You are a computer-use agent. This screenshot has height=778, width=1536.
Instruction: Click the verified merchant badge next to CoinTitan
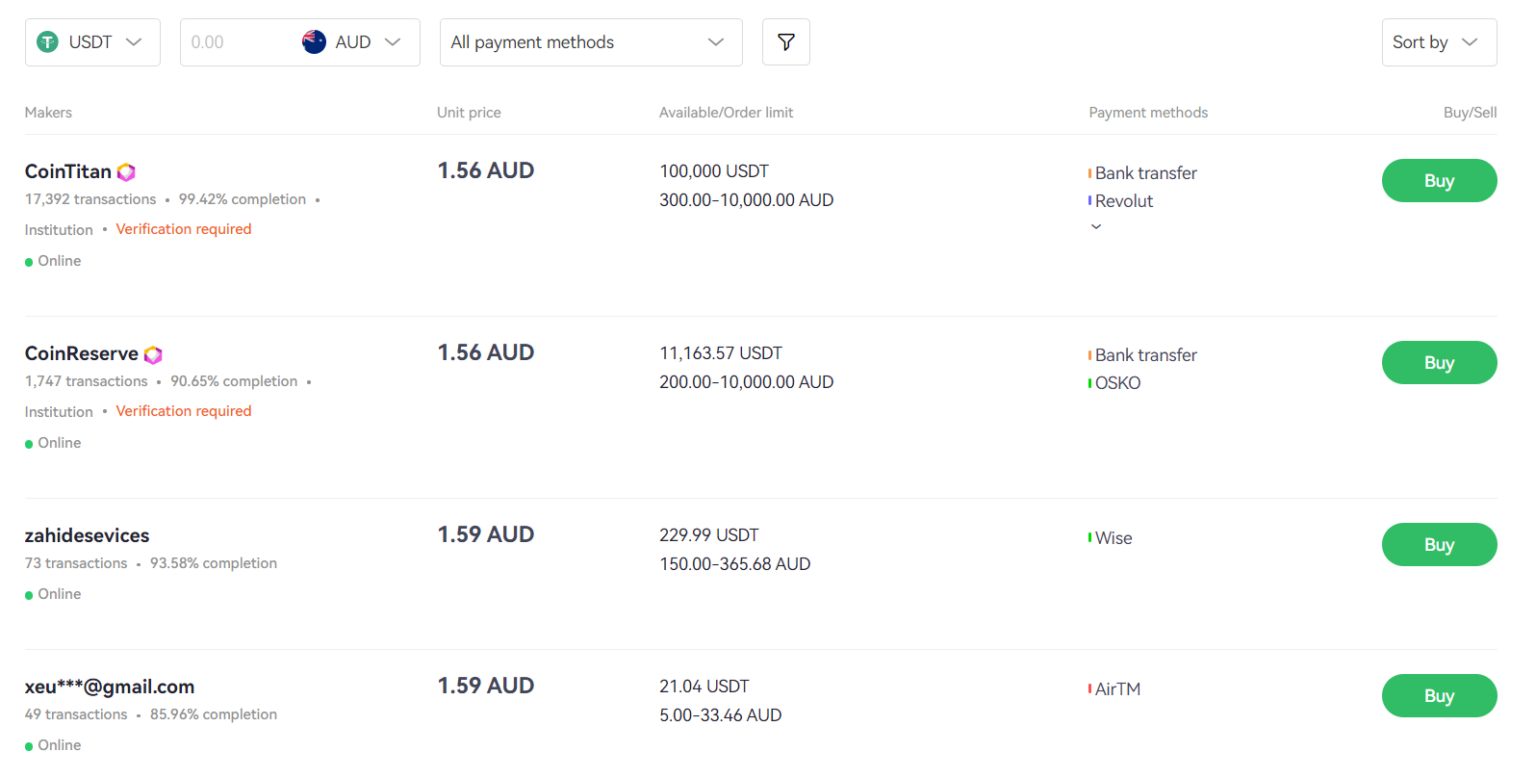coord(126,171)
